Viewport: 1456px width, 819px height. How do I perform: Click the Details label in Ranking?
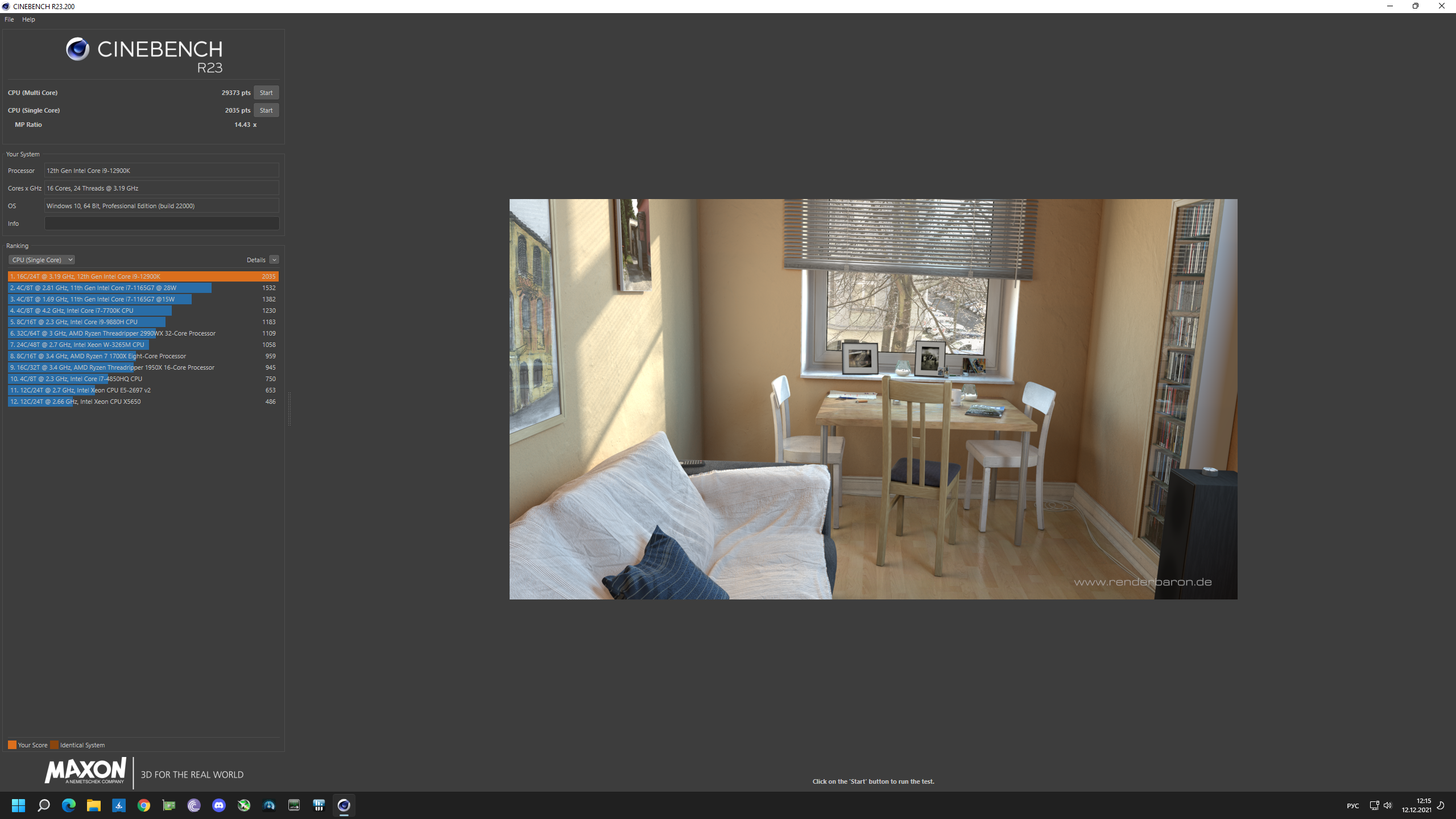click(x=256, y=260)
